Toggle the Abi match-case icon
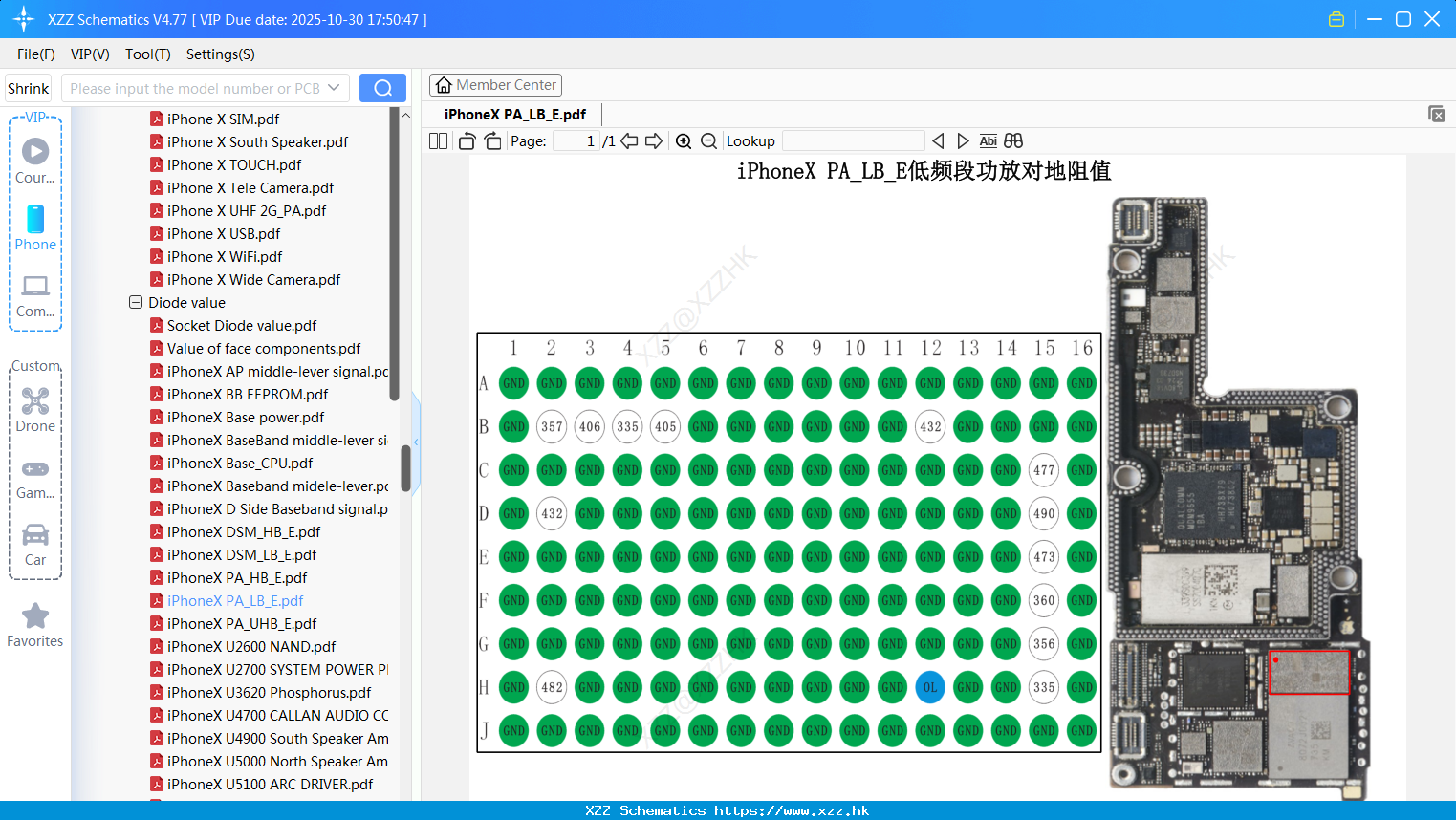 [989, 140]
